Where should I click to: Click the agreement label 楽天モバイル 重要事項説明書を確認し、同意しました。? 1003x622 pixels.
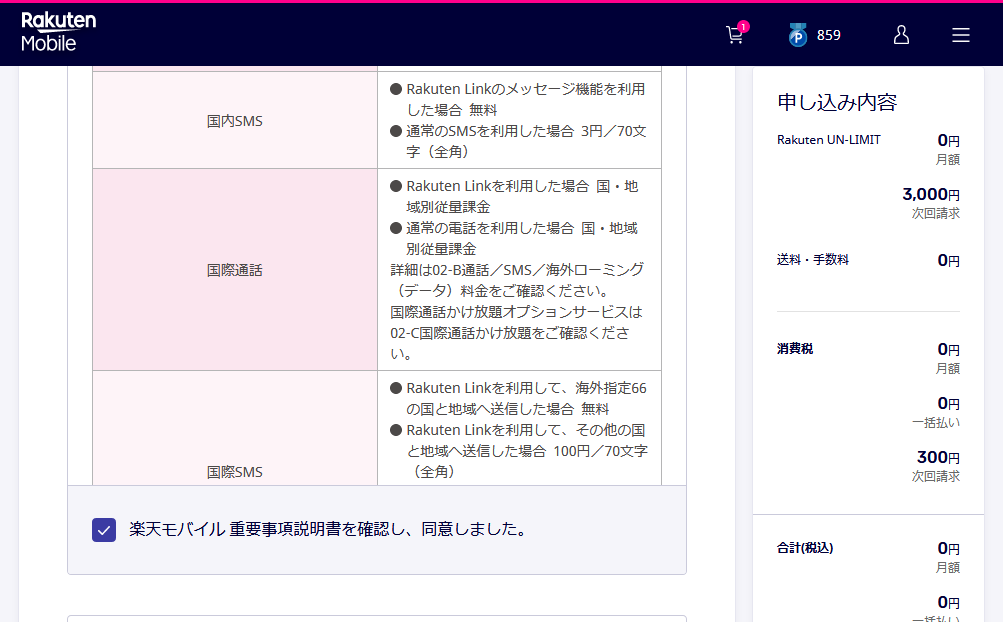pyautogui.click(x=328, y=529)
